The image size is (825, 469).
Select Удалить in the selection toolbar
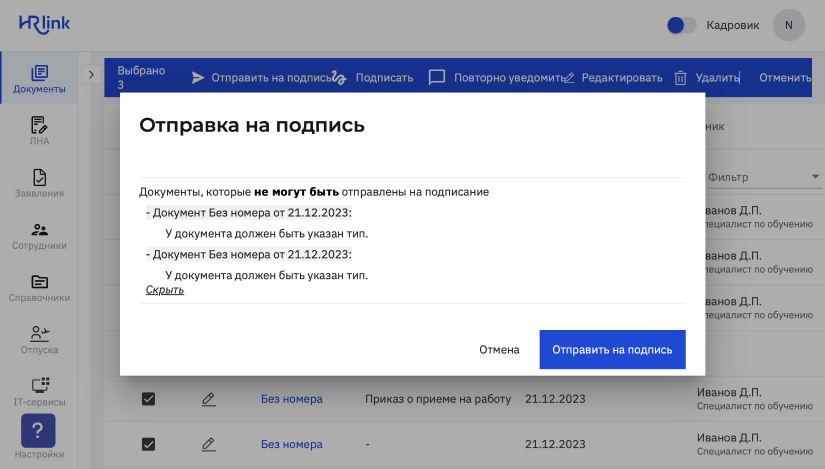[707, 77]
